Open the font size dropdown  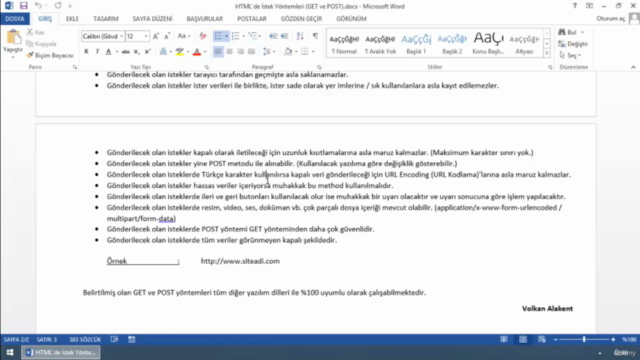coord(146,36)
